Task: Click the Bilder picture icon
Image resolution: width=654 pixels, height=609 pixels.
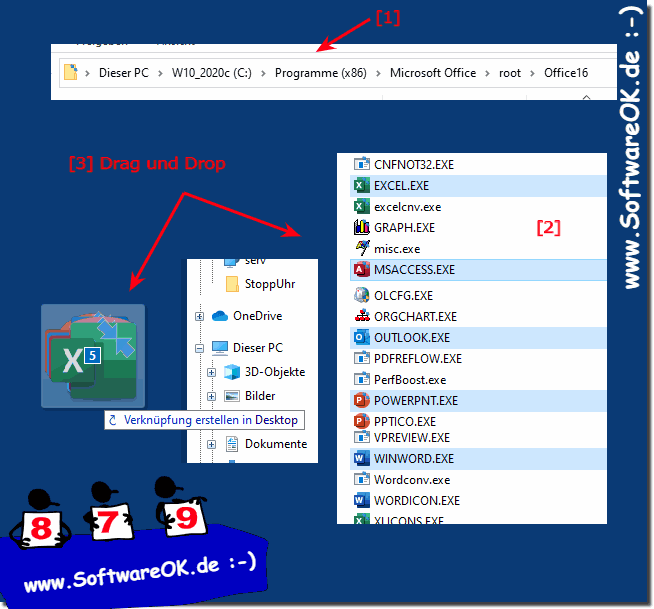Action: (x=232, y=396)
